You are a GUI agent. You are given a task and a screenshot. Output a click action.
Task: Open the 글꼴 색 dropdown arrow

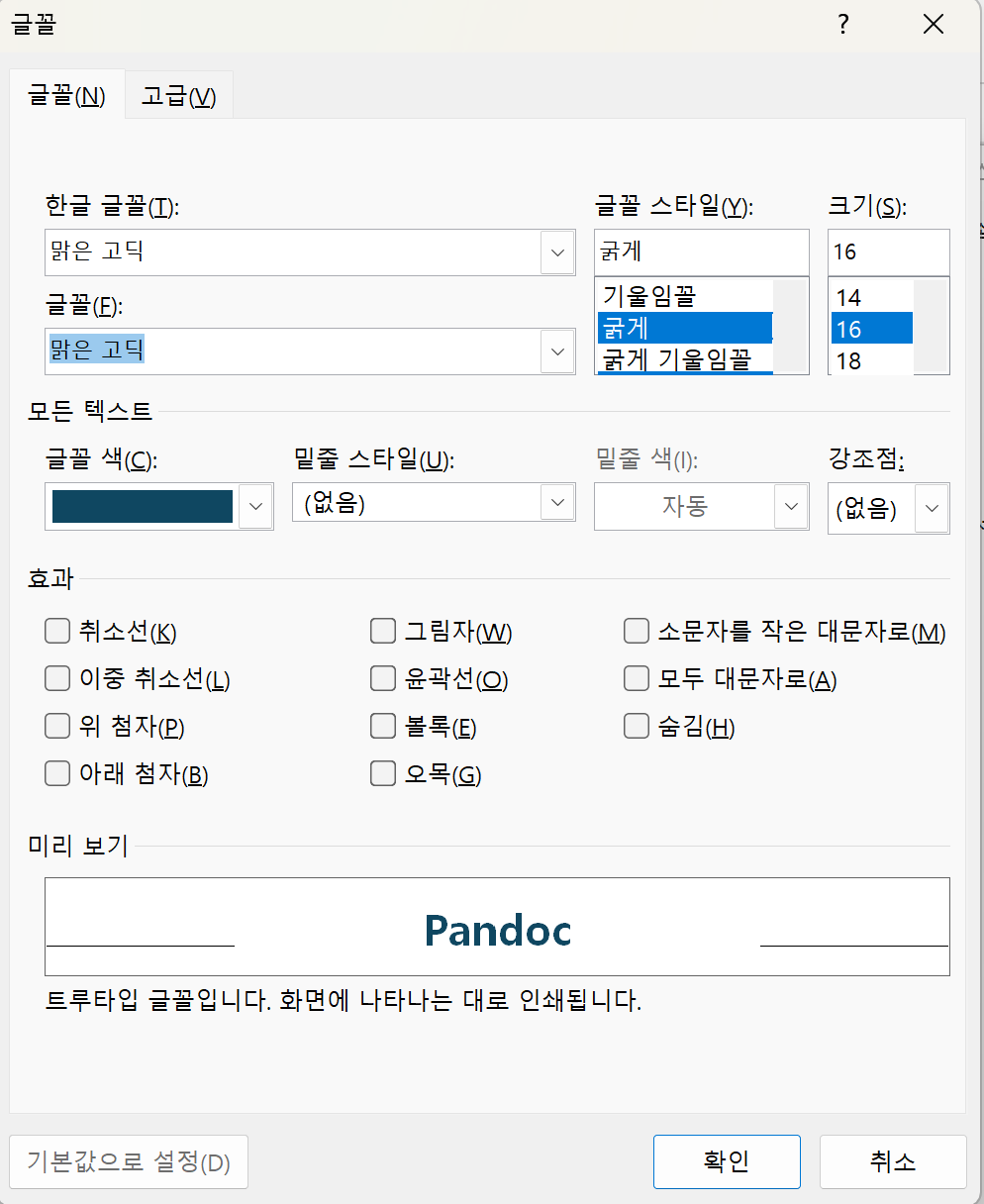(x=256, y=506)
